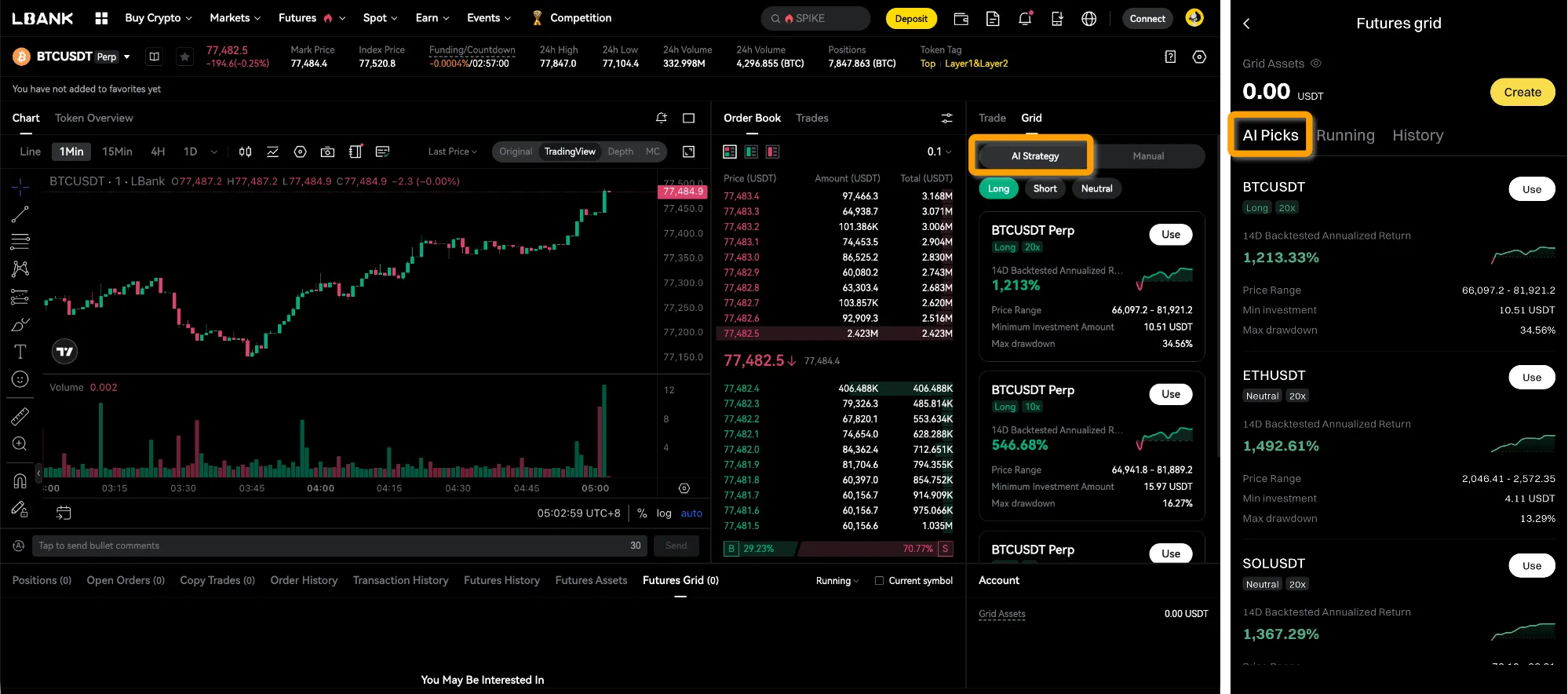The height and width of the screenshot is (694, 1568).
Task: Open the Order History tab
Action: [x=304, y=580]
